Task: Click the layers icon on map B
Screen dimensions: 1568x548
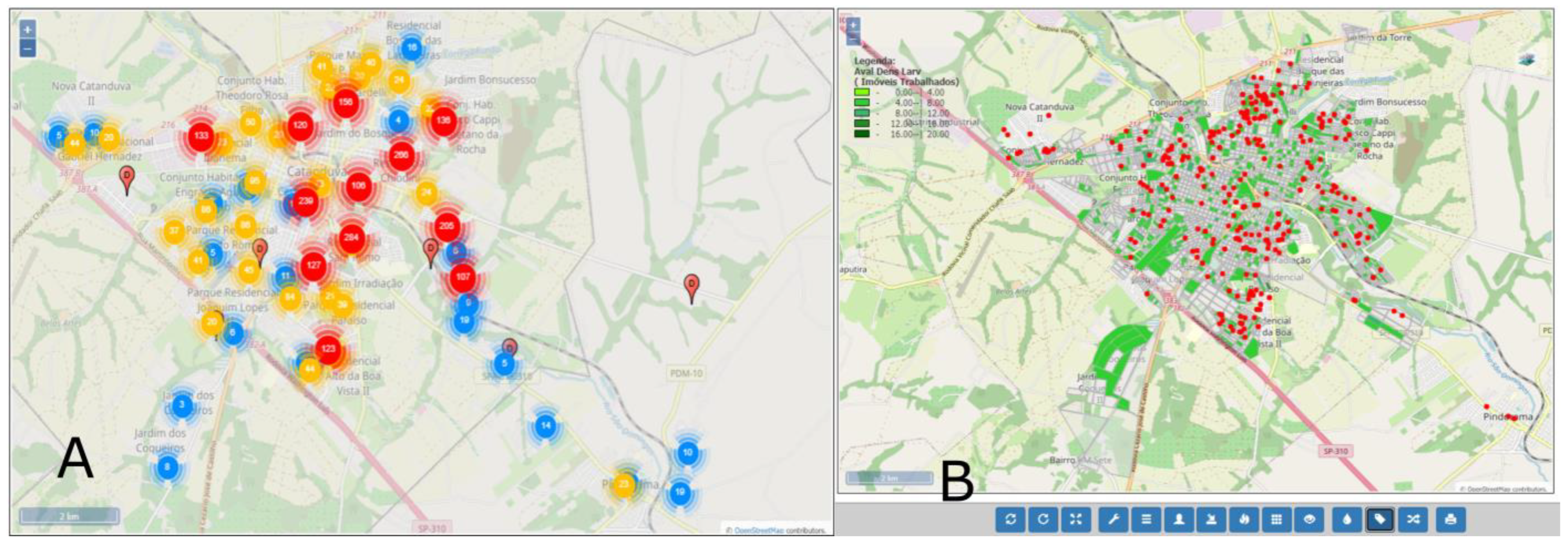Action: pos(1527,59)
